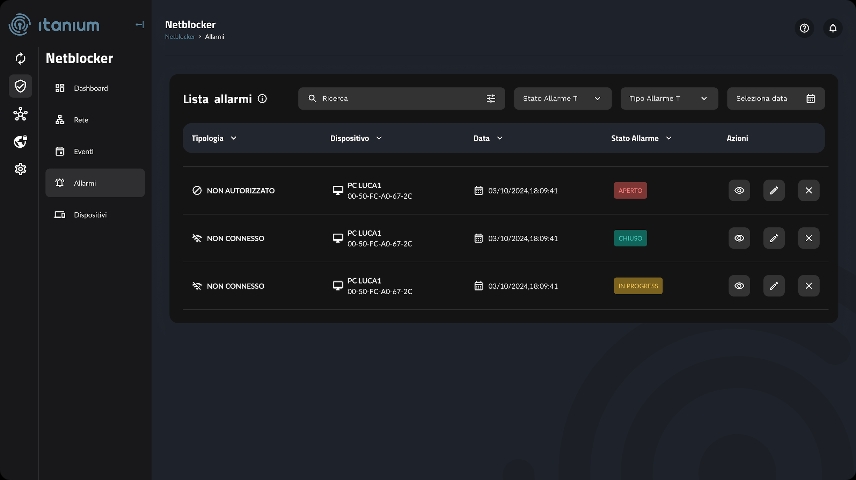856x480 pixels.
Task: Open settings gear in left rail
Action: point(20,169)
